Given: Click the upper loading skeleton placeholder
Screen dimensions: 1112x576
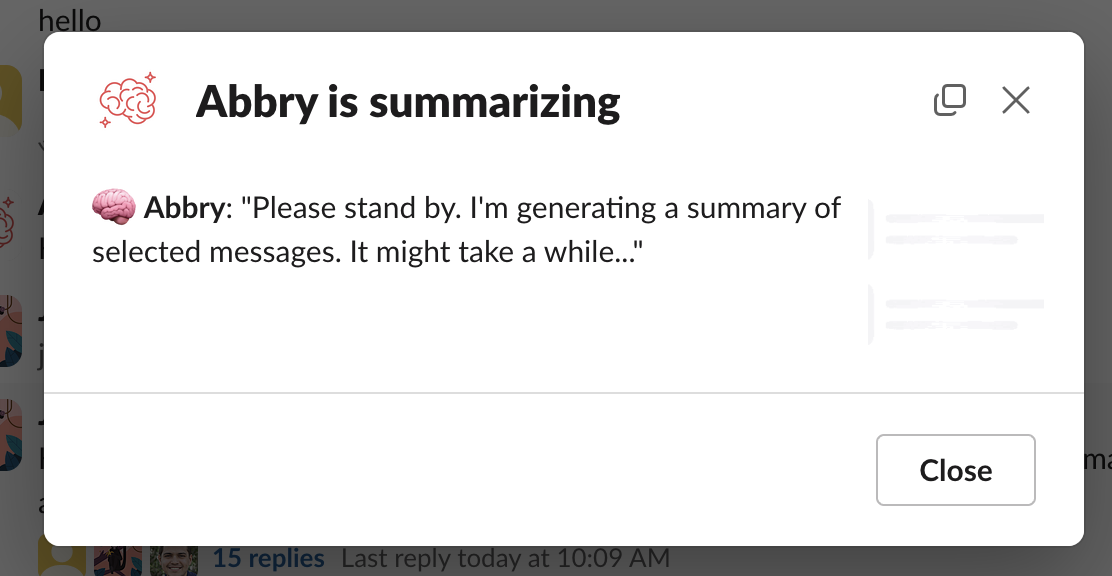Looking at the screenshot, I should (957, 229).
